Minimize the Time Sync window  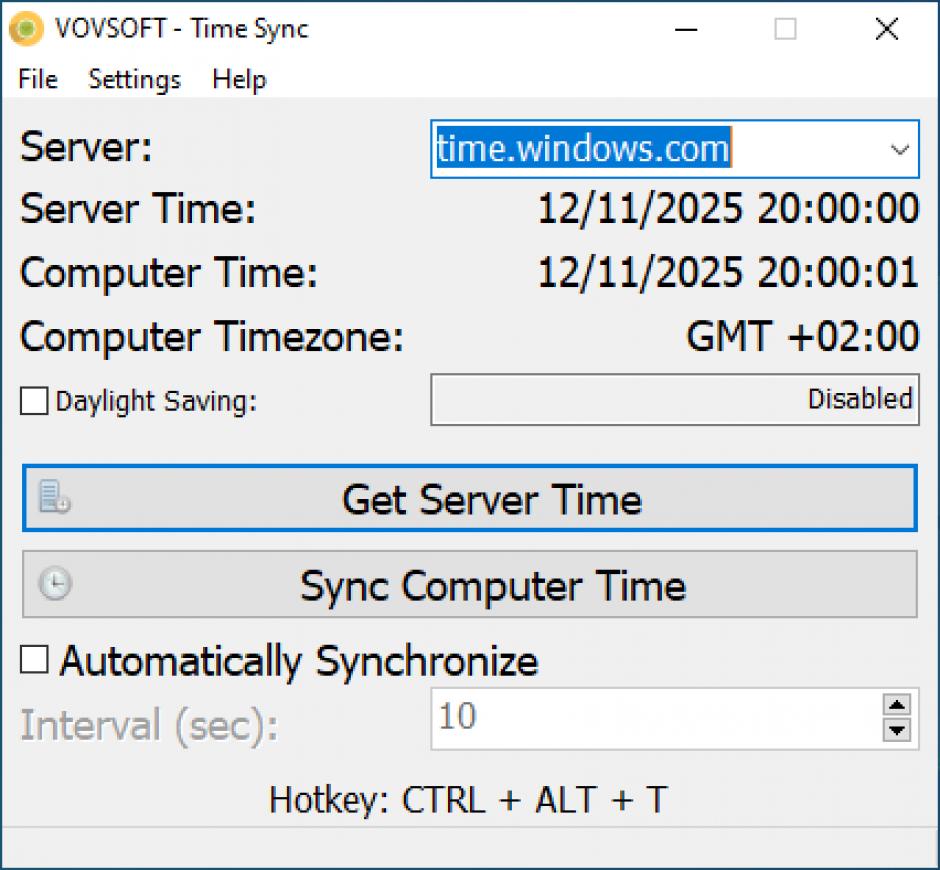[x=686, y=29]
